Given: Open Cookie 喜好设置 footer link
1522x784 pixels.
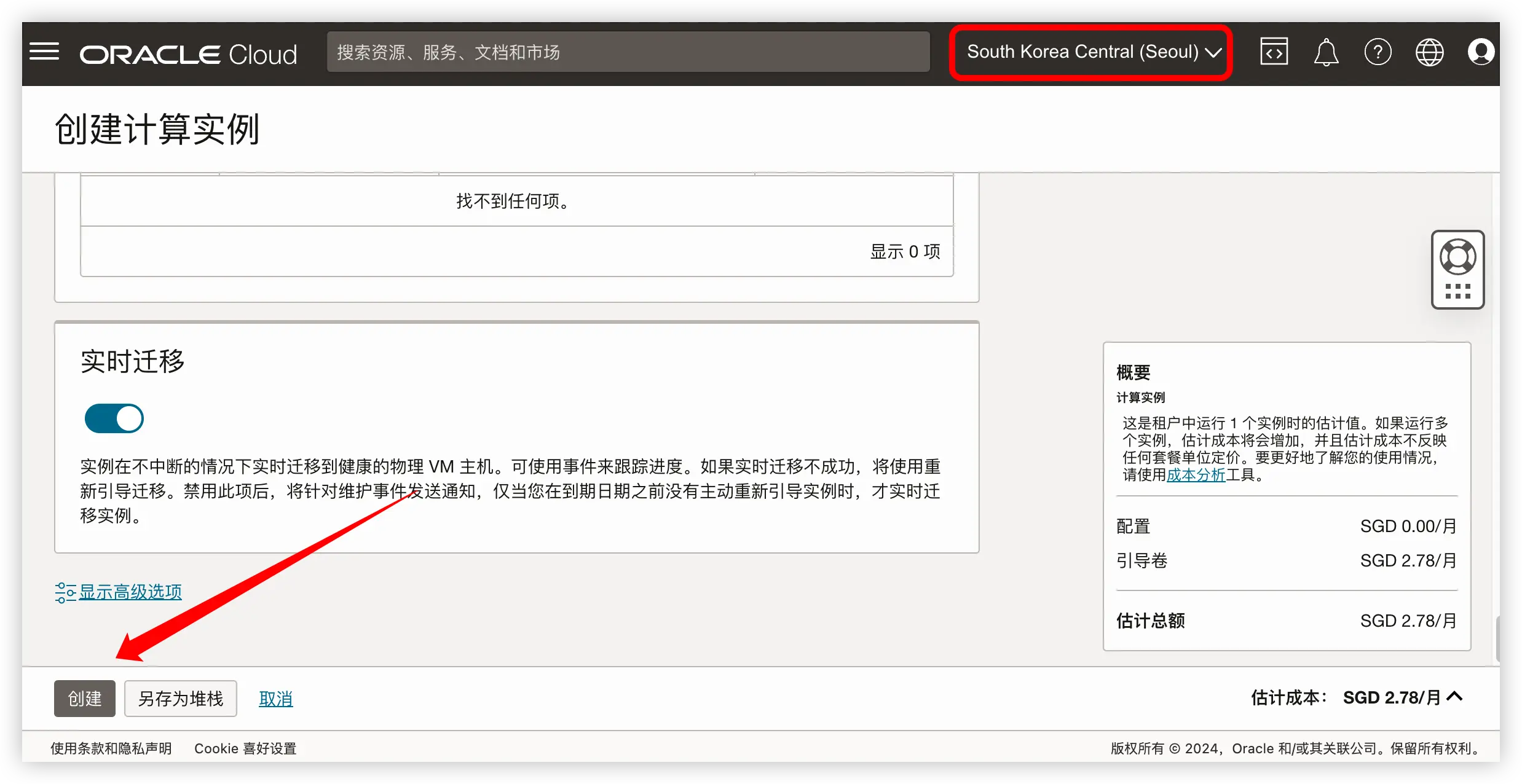Looking at the screenshot, I should tap(245, 748).
